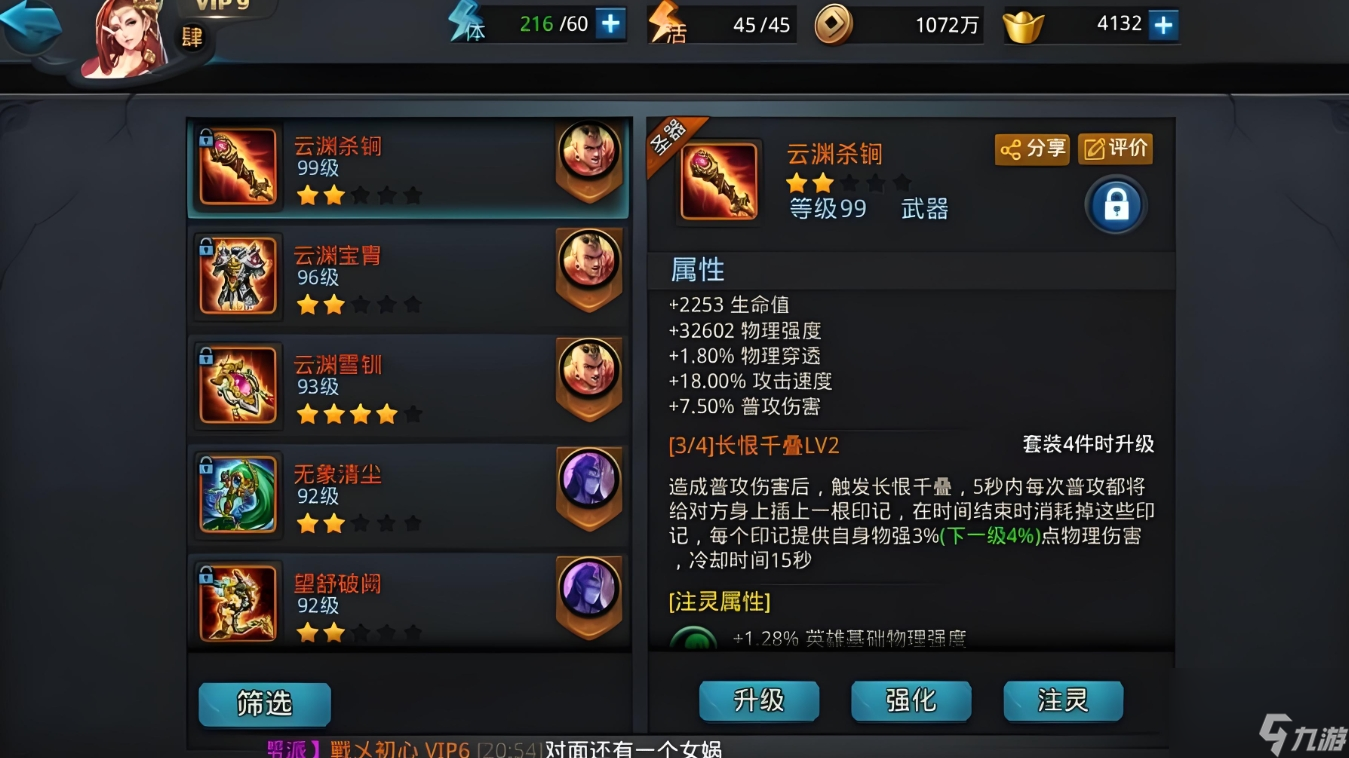1349x758 pixels.
Task: Click hero portrait badge on 云渊杀锏 row
Action: (x=588, y=160)
